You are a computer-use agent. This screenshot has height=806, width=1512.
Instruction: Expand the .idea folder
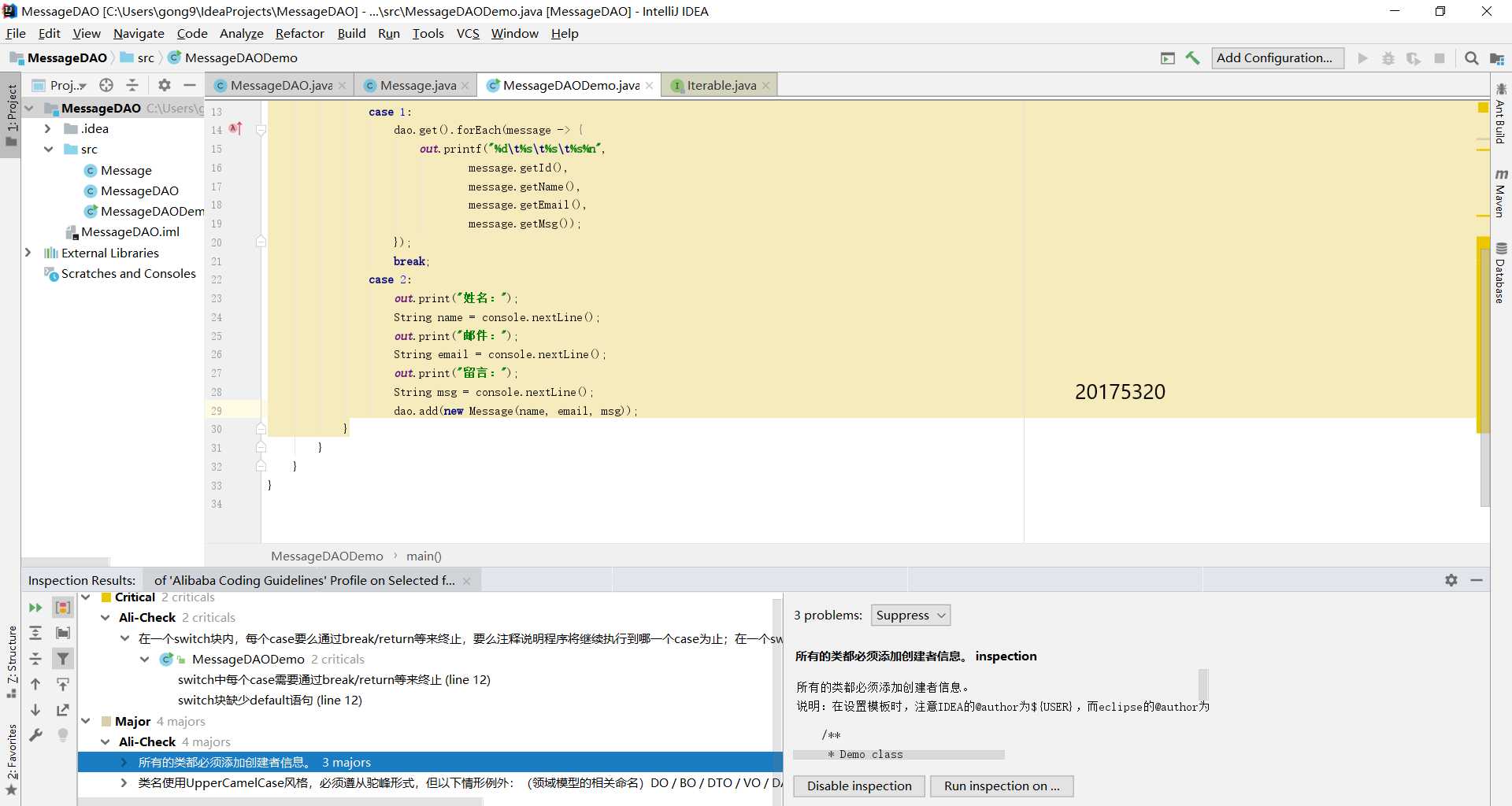pos(47,128)
